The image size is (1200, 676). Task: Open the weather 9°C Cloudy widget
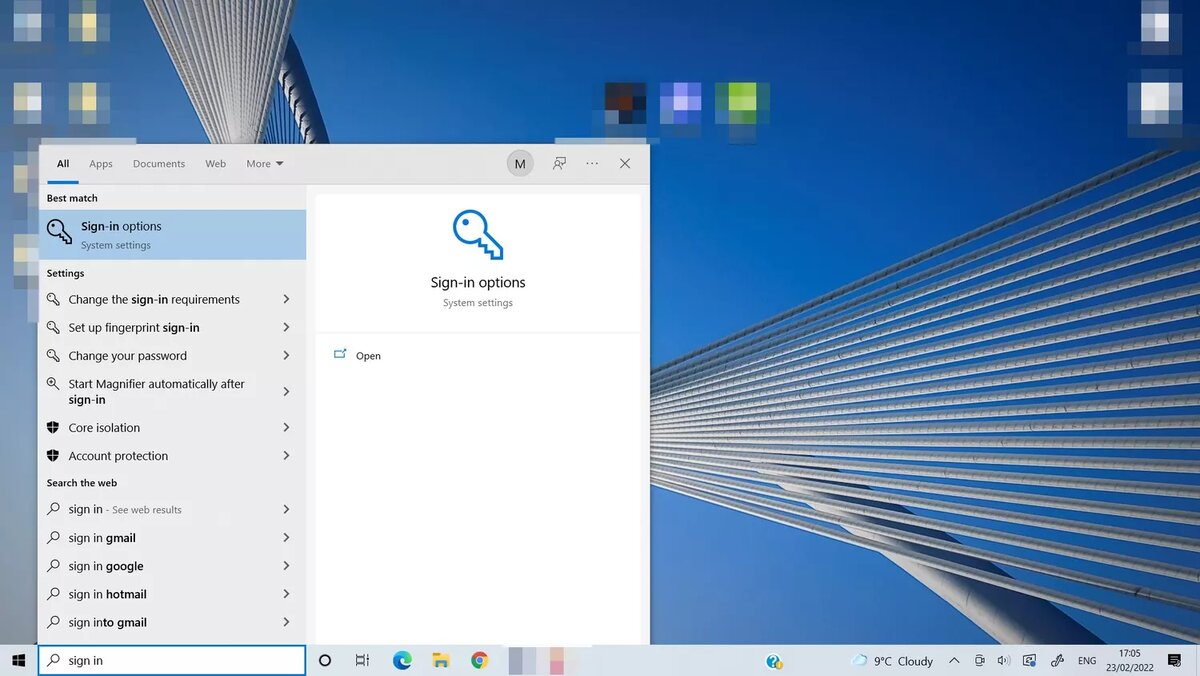[x=892, y=661]
